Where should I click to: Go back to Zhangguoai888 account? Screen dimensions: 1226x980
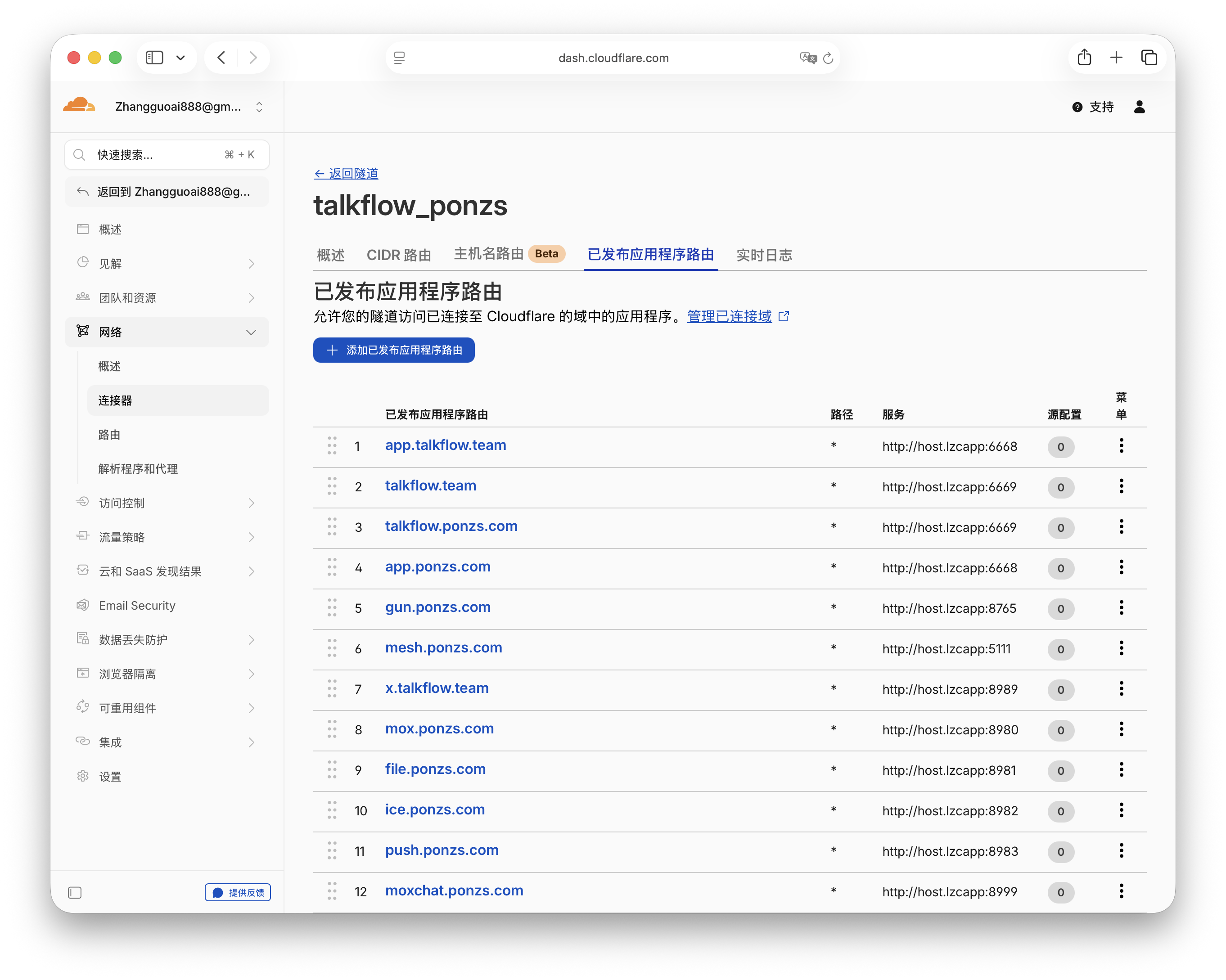pos(167,192)
